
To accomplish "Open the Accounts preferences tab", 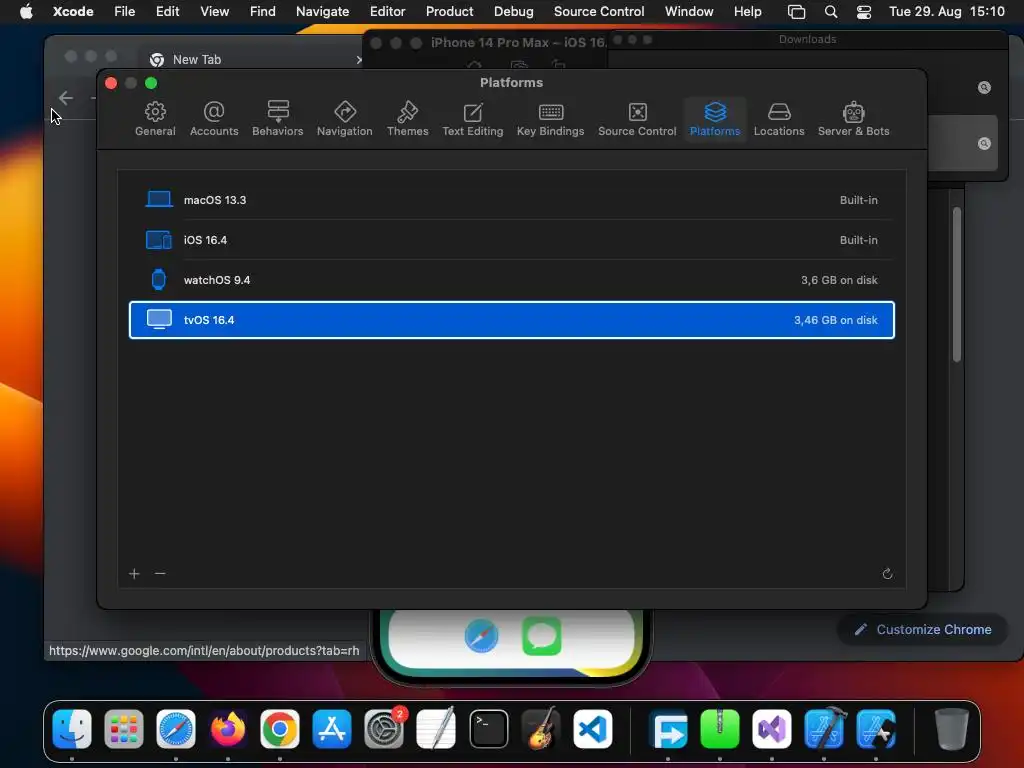I will pos(214,119).
